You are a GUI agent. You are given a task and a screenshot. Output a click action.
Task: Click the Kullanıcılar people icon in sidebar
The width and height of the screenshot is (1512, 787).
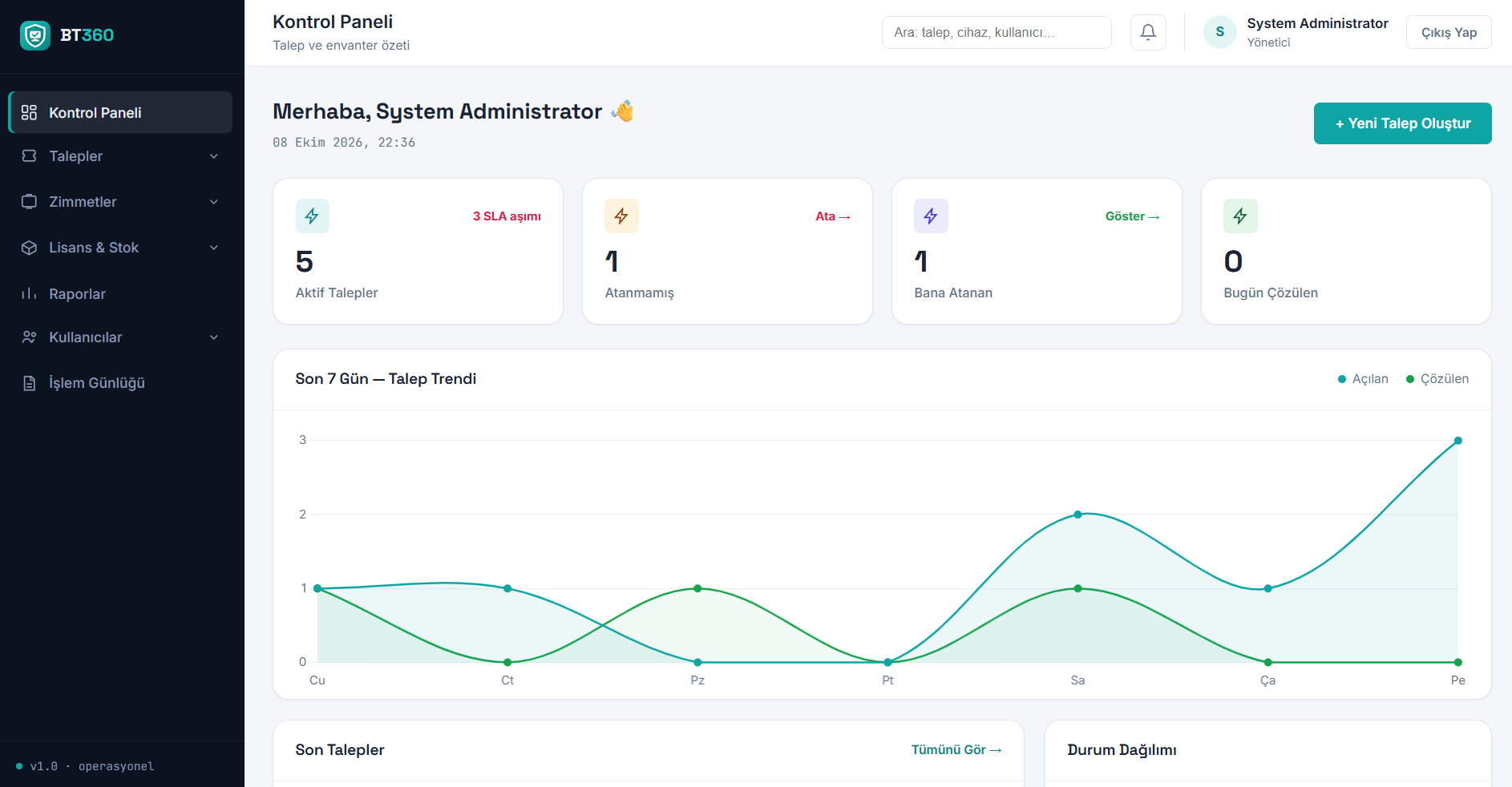click(x=30, y=337)
